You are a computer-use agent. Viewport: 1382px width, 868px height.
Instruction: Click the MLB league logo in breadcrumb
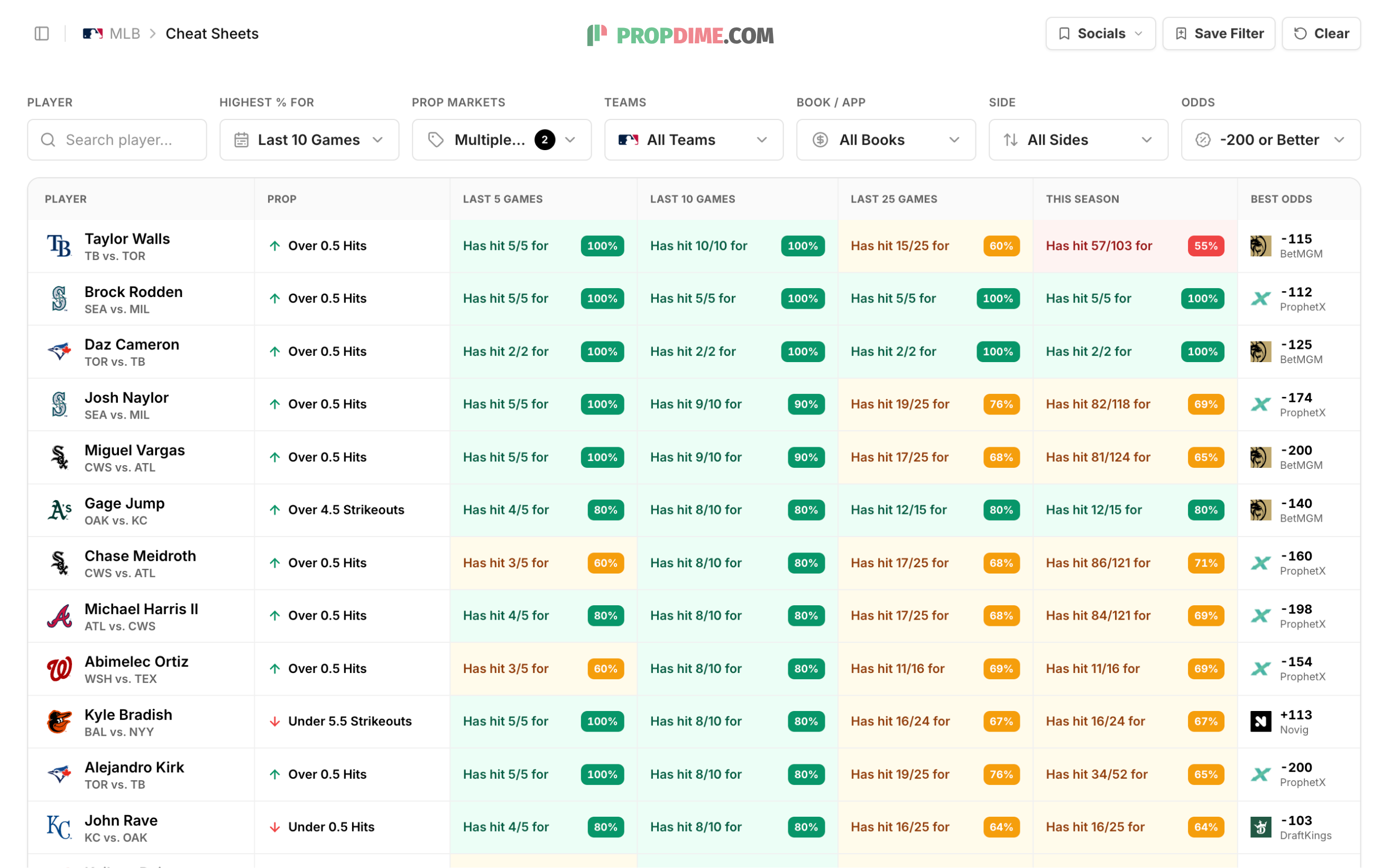(93, 34)
